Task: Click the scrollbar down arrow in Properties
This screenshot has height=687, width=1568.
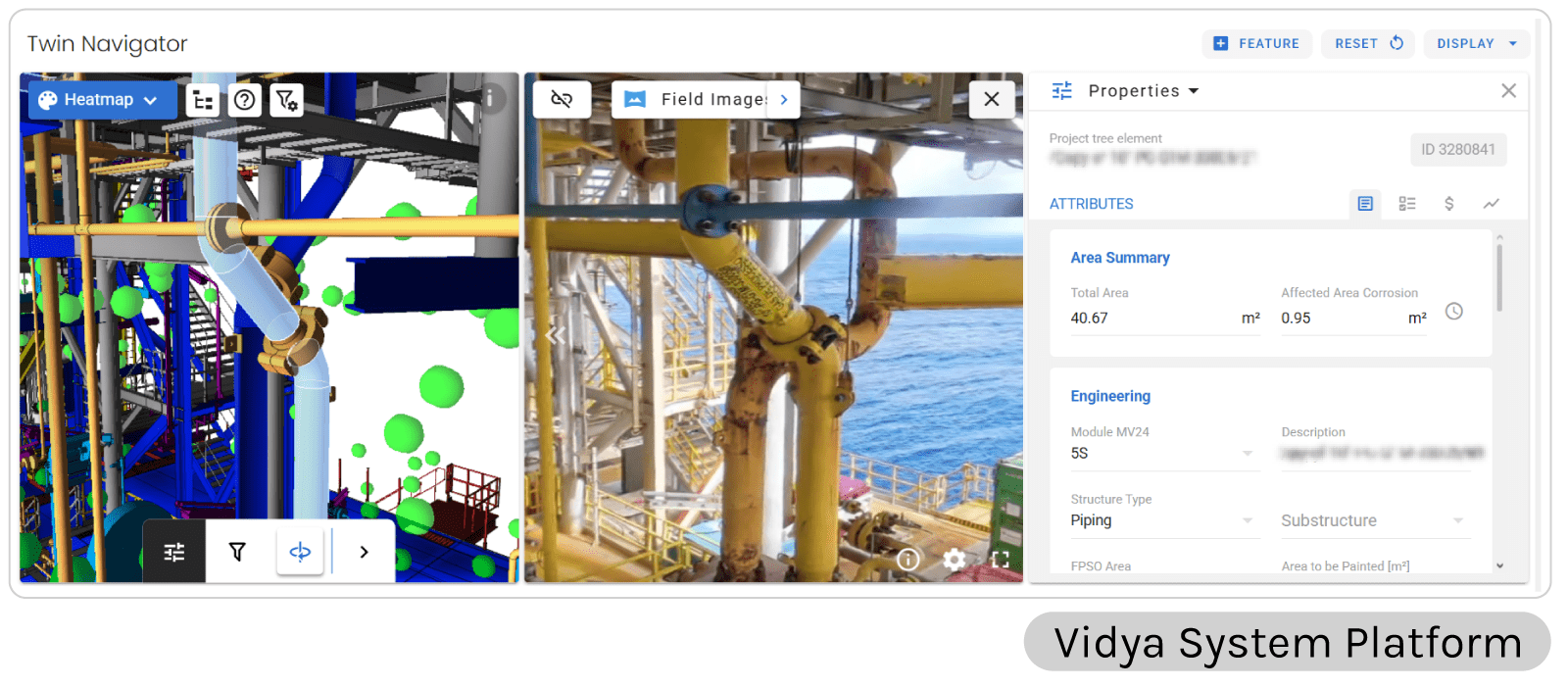Action: click(x=1499, y=565)
